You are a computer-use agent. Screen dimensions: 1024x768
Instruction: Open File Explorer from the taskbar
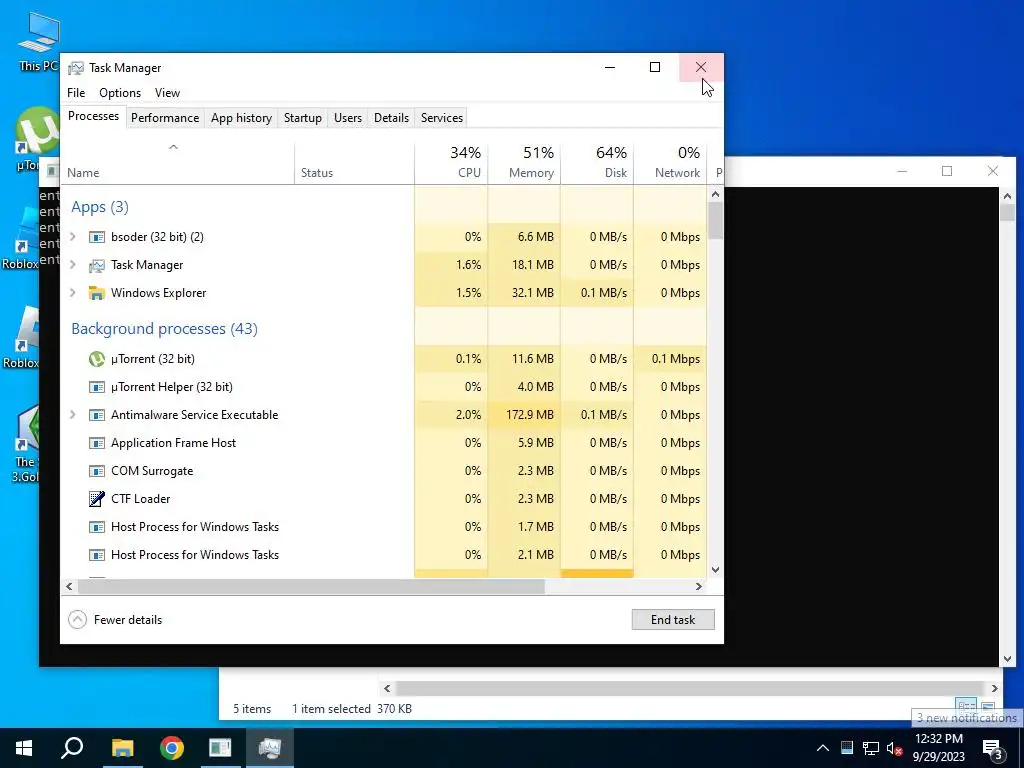tap(122, 748)
